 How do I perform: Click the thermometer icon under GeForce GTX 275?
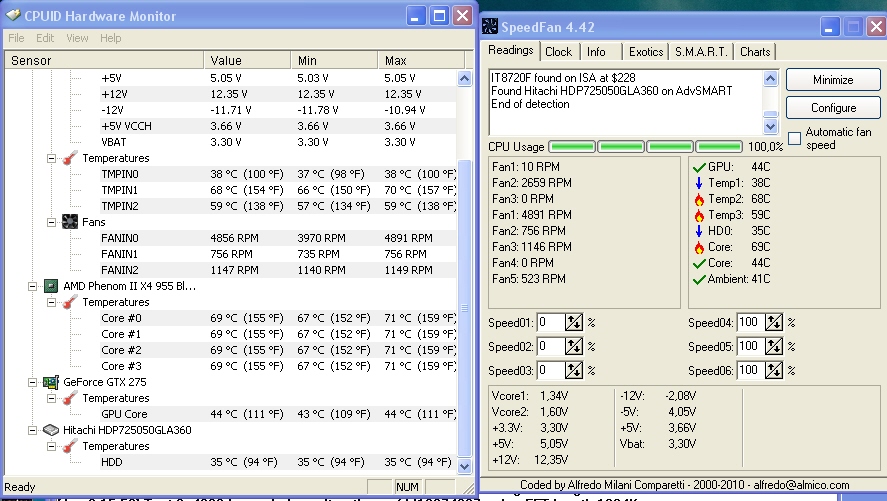click(70, 398)
